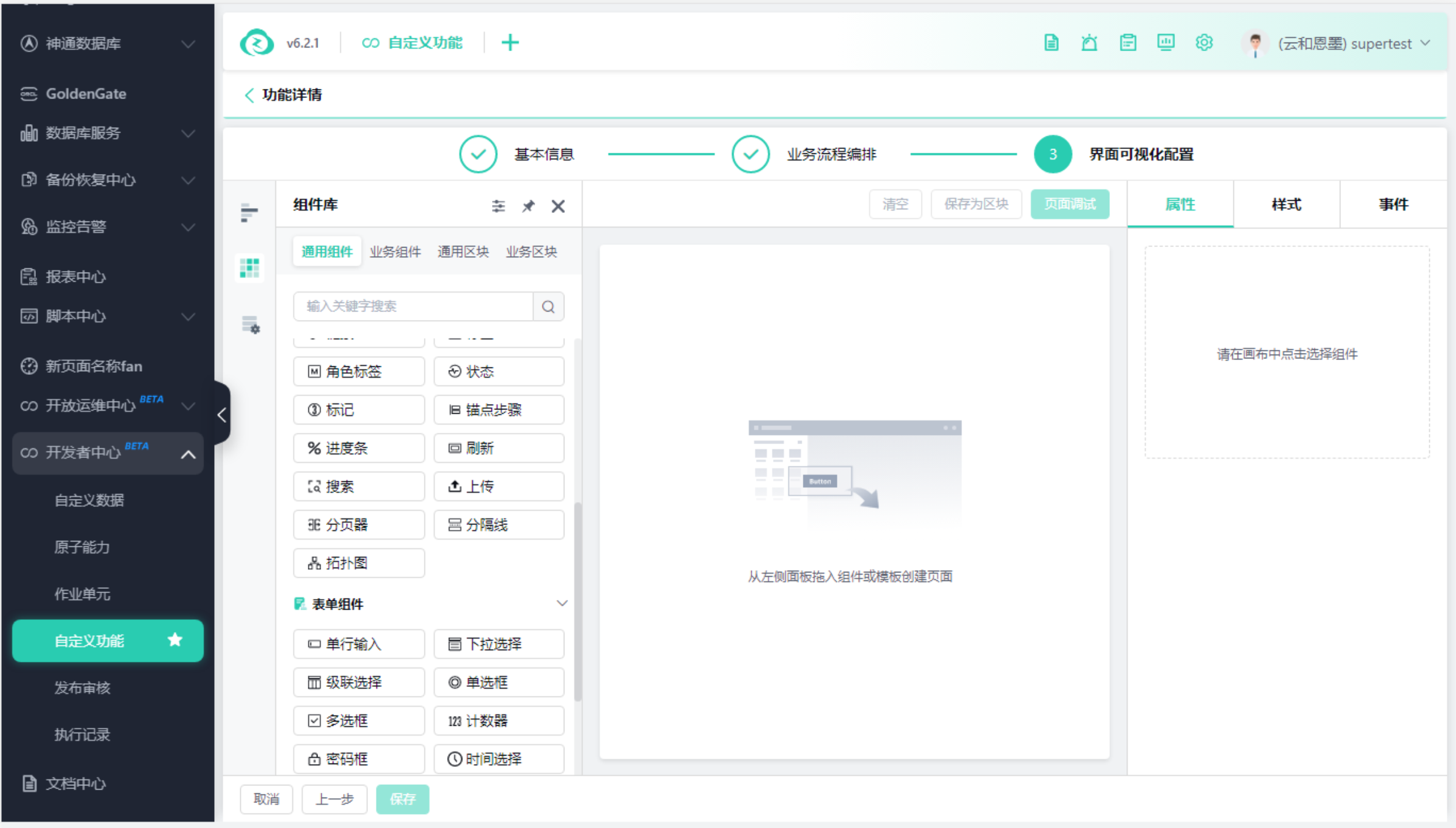
Task: Click the 上一步 button
Action: tap(335, 799)
